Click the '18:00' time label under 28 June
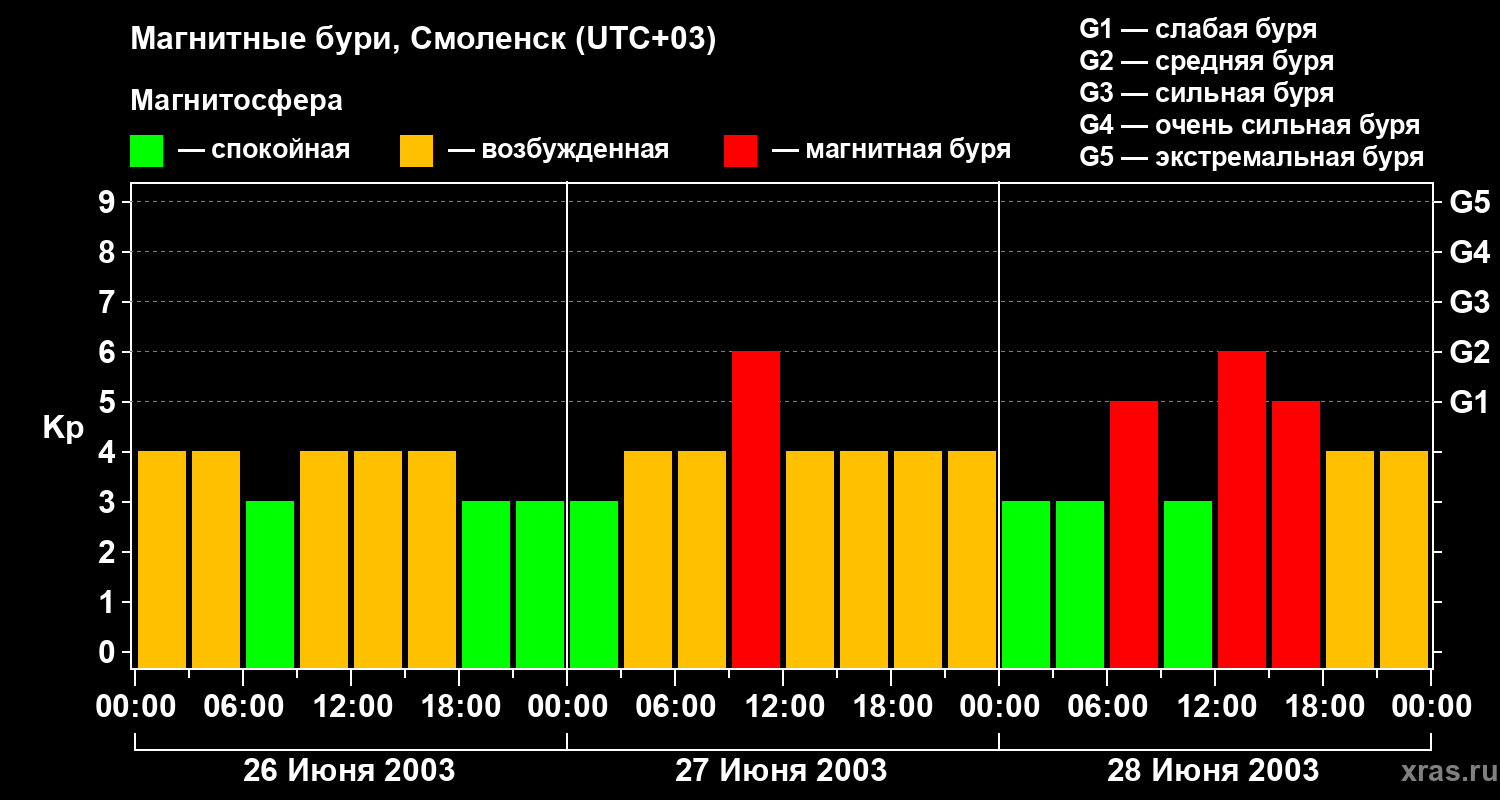The height and width of the screenshot is (800, 1500). 1323,707
